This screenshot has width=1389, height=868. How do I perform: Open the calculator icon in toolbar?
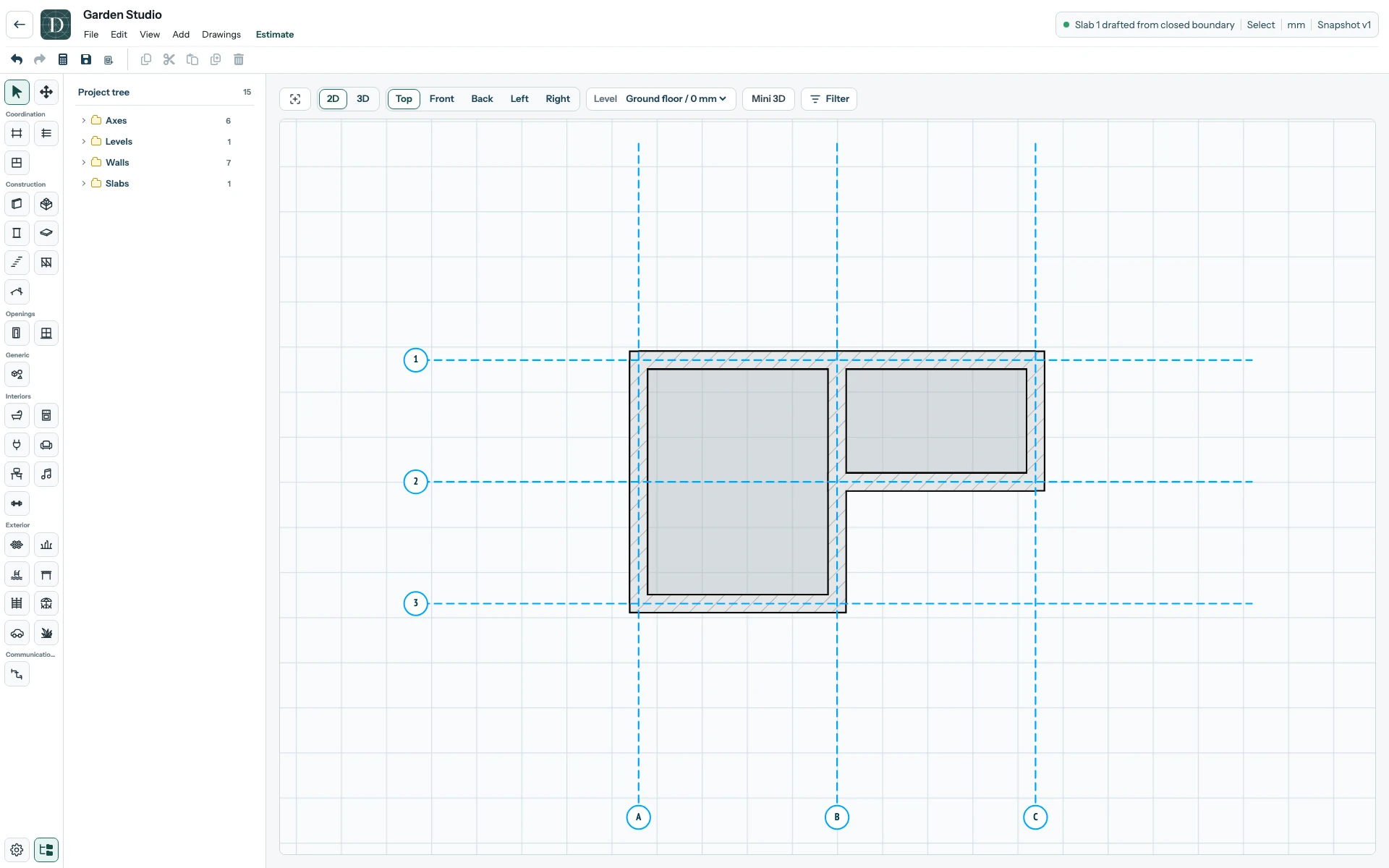(x=63, y=59)
